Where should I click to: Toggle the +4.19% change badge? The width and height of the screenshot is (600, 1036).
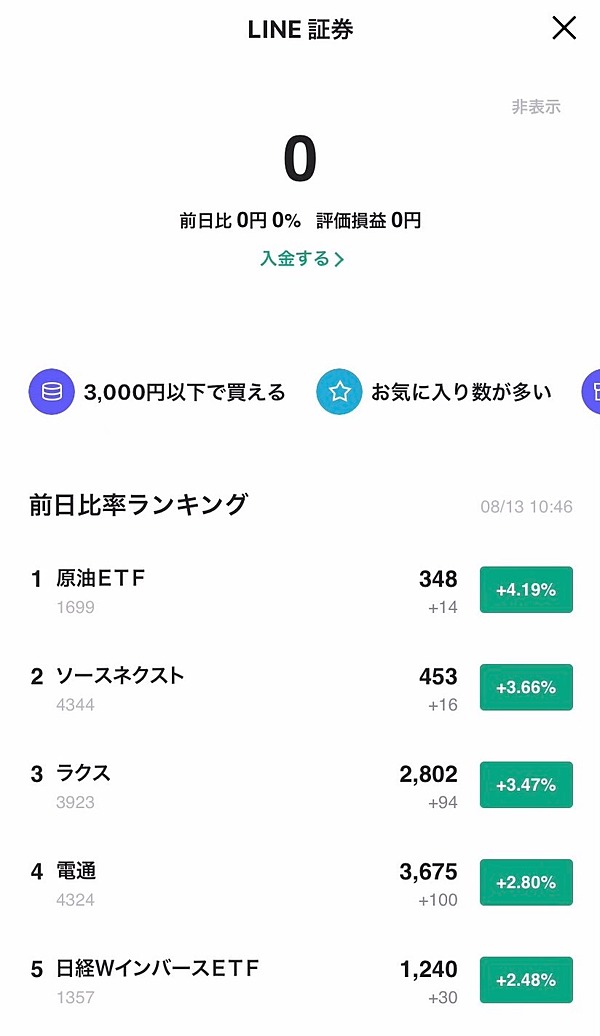(x=526, y=590)
